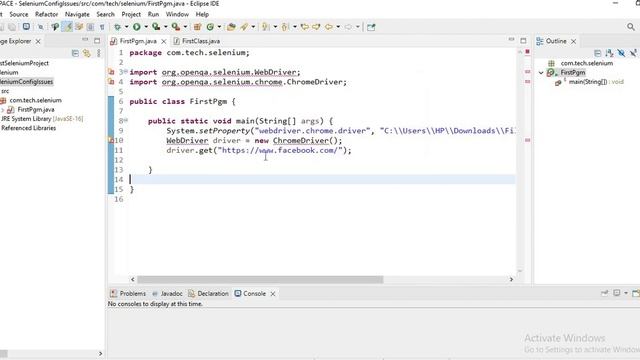This screenshot has width=640, height=360.
Task: Switch to the Declaration tab
Action: [208, 293]
